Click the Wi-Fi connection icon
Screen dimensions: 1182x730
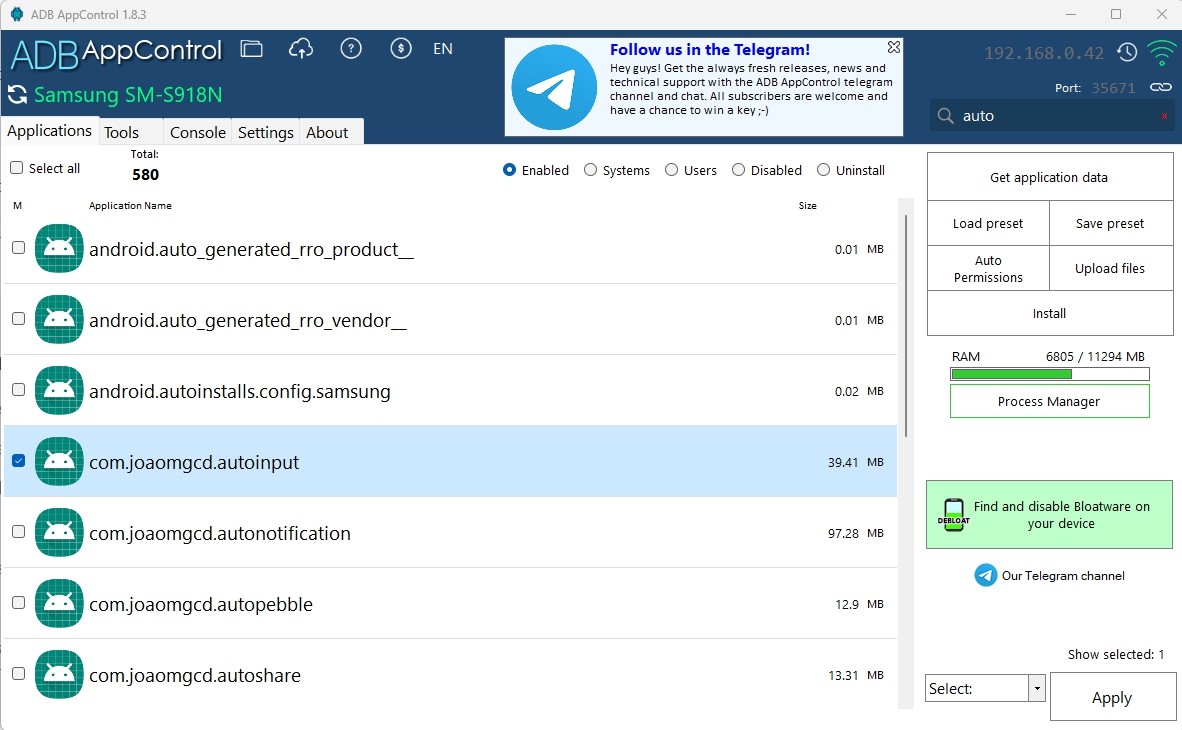click(1161, 52)
